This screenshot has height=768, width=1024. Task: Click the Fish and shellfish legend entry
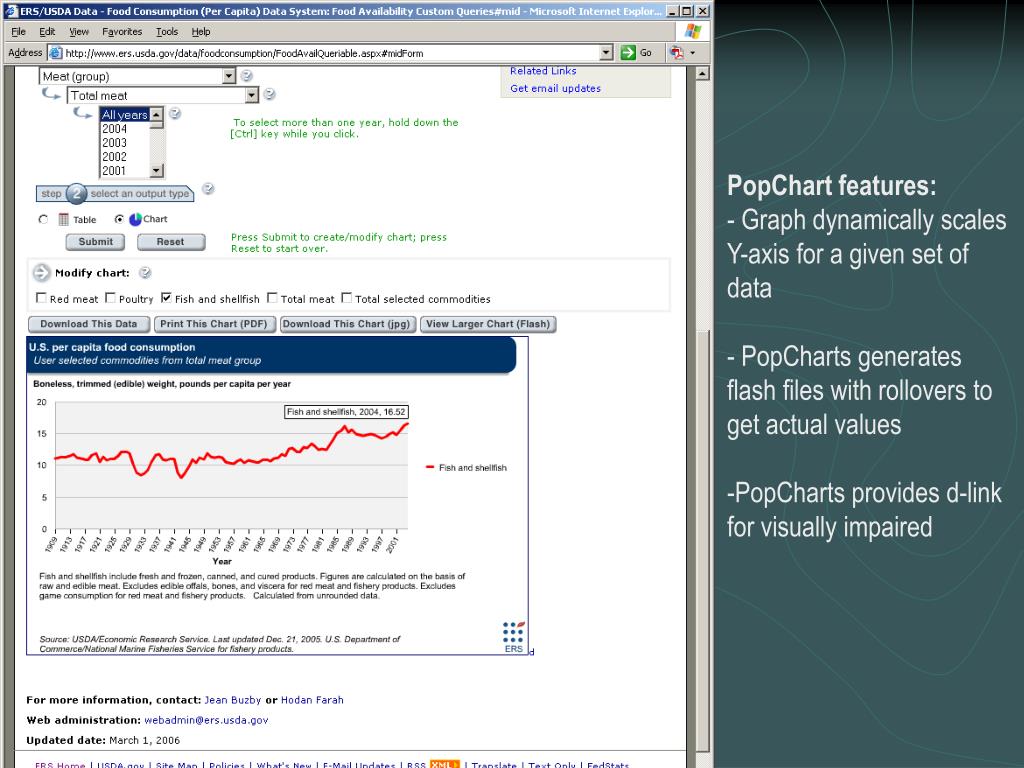coord(466,468)
